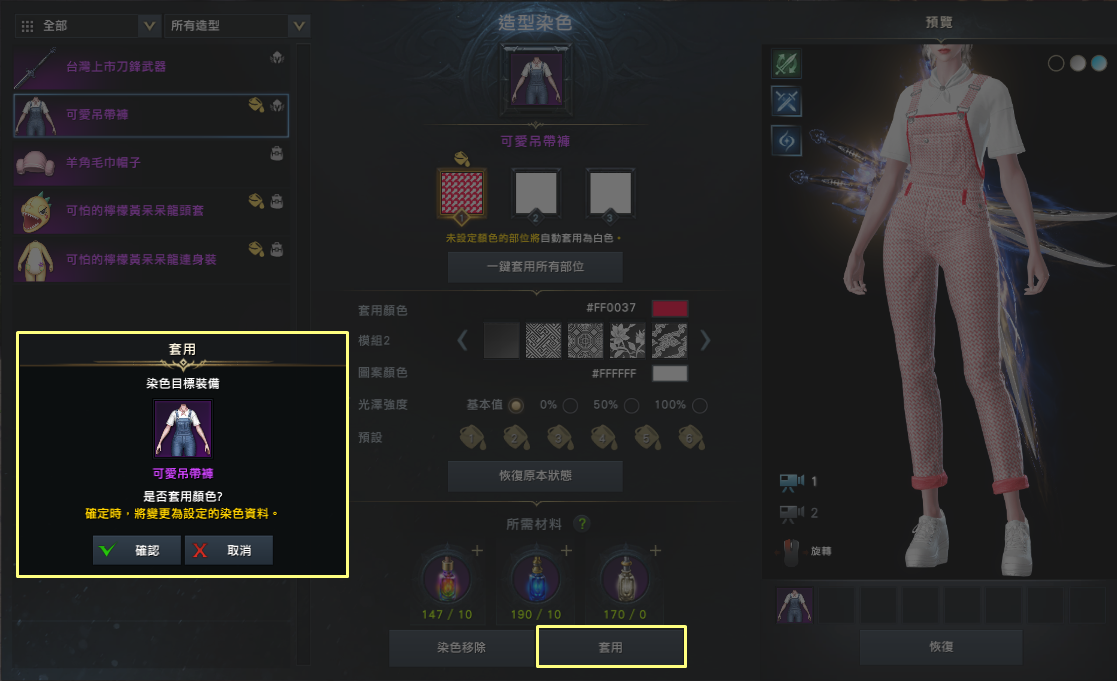
Task: Select the 50% gloss intensity radio button
Action: [x=631, y=405]
